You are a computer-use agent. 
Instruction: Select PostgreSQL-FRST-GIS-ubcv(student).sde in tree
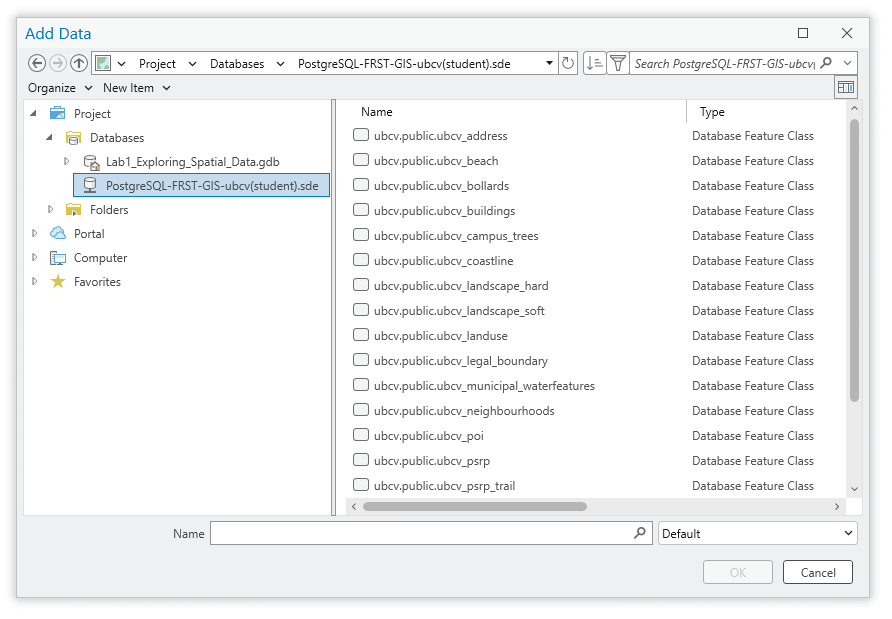[201, 185]
